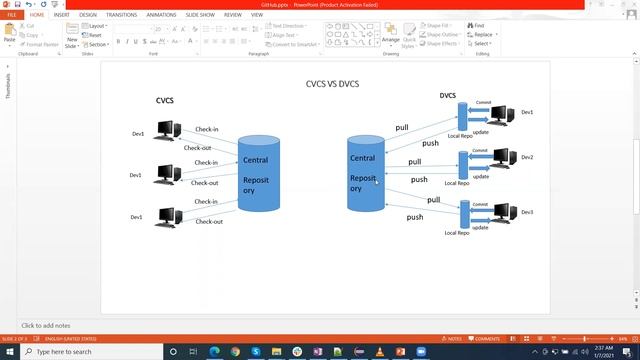This screenshot has height=360, width=640.
Task: Open Align Text dropdown
Action: (x=282, y=35)
